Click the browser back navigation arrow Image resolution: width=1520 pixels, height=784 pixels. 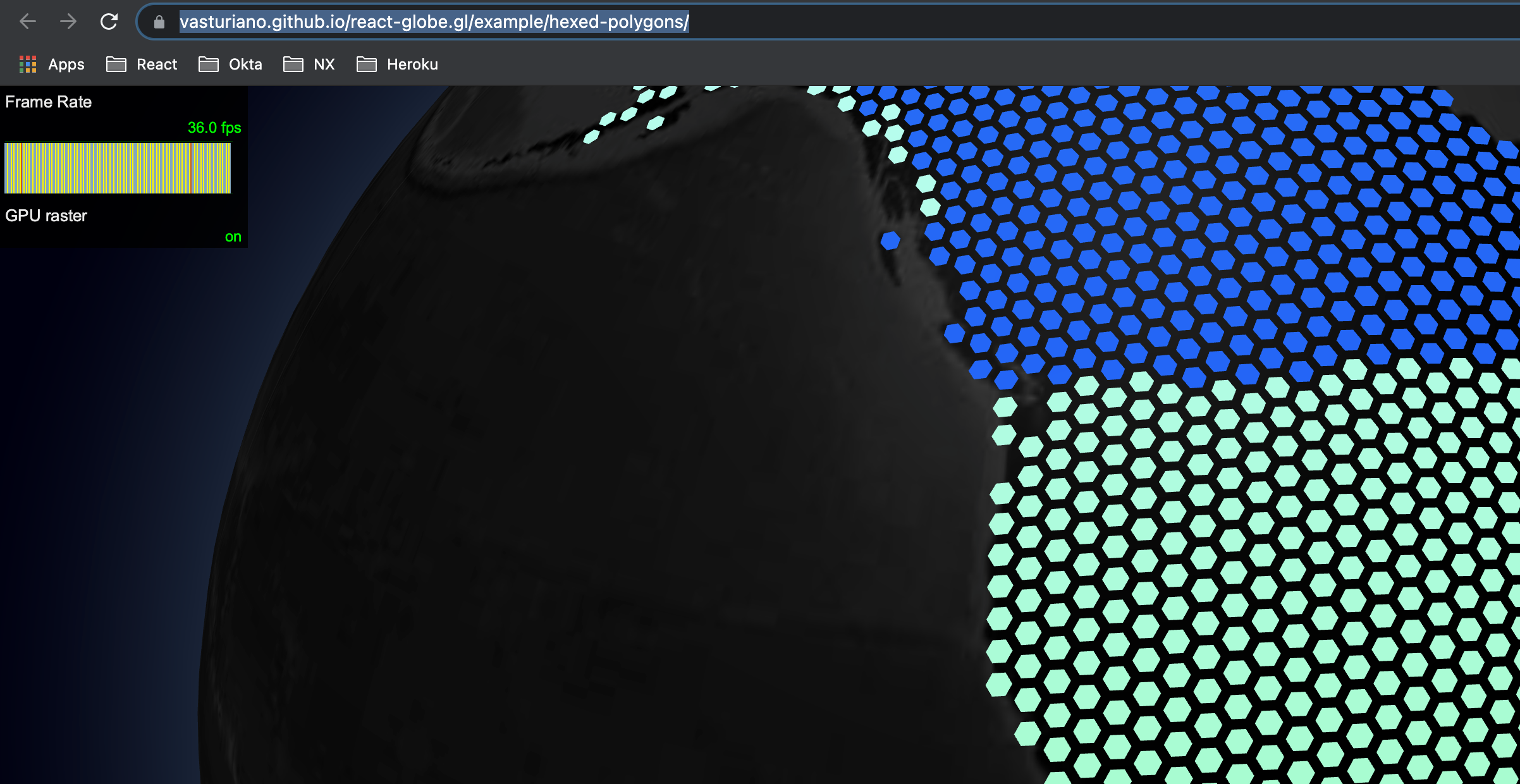28,21
